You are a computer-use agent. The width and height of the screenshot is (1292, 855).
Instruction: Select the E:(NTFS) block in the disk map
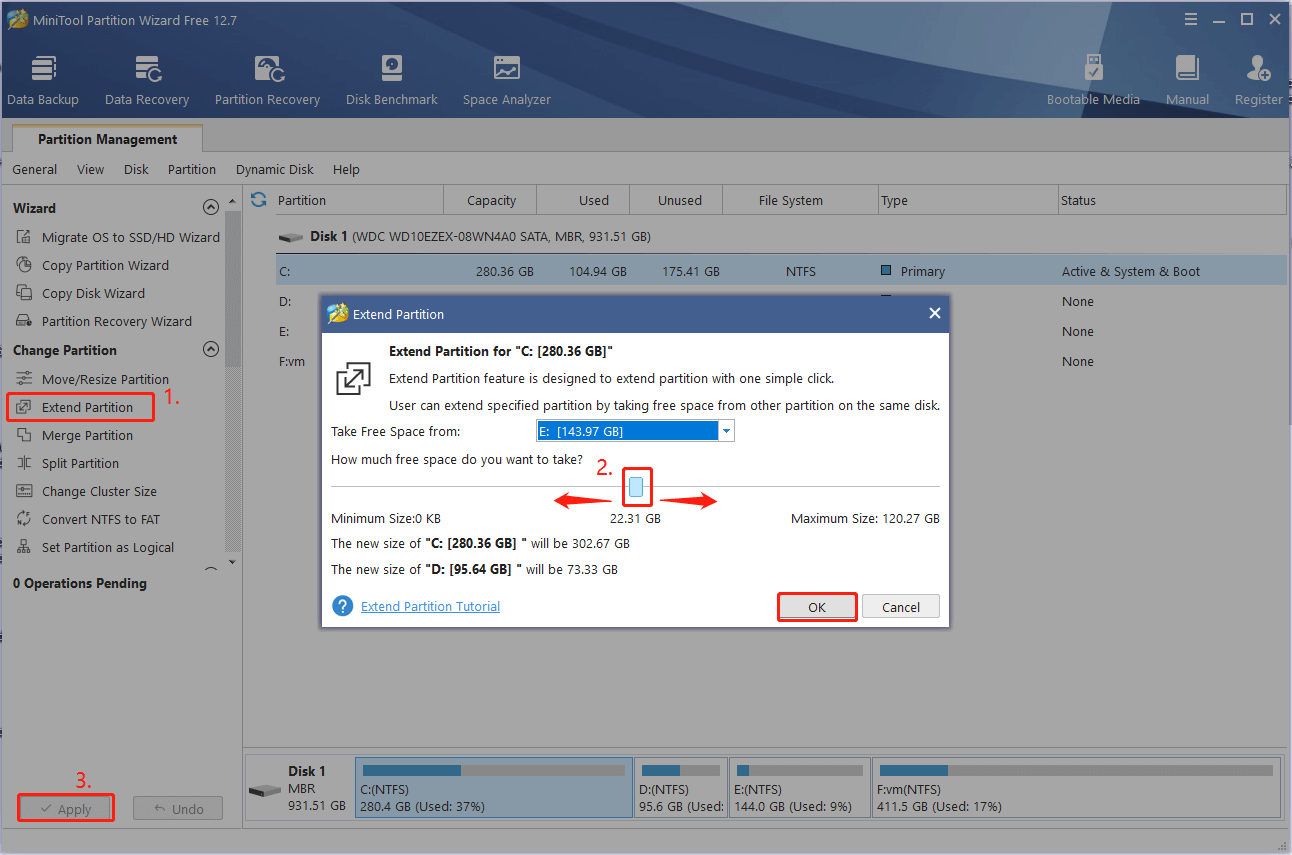tap(799, 787)
